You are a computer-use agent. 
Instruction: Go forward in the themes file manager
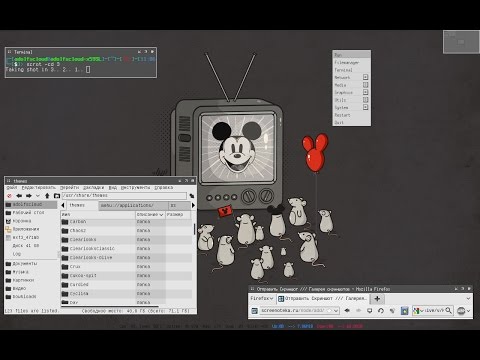pyautogui.click(x=29, y=196)
